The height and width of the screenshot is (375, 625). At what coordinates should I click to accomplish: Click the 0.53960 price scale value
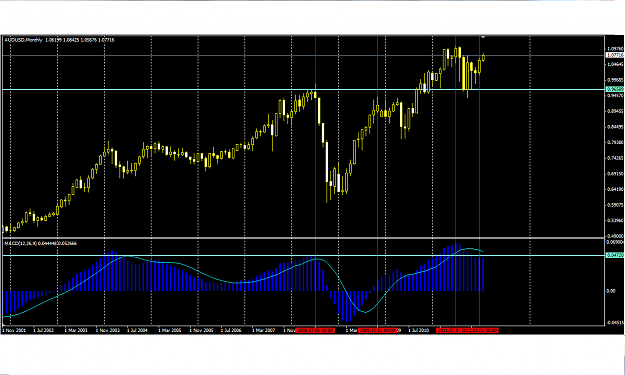(615, 220)
